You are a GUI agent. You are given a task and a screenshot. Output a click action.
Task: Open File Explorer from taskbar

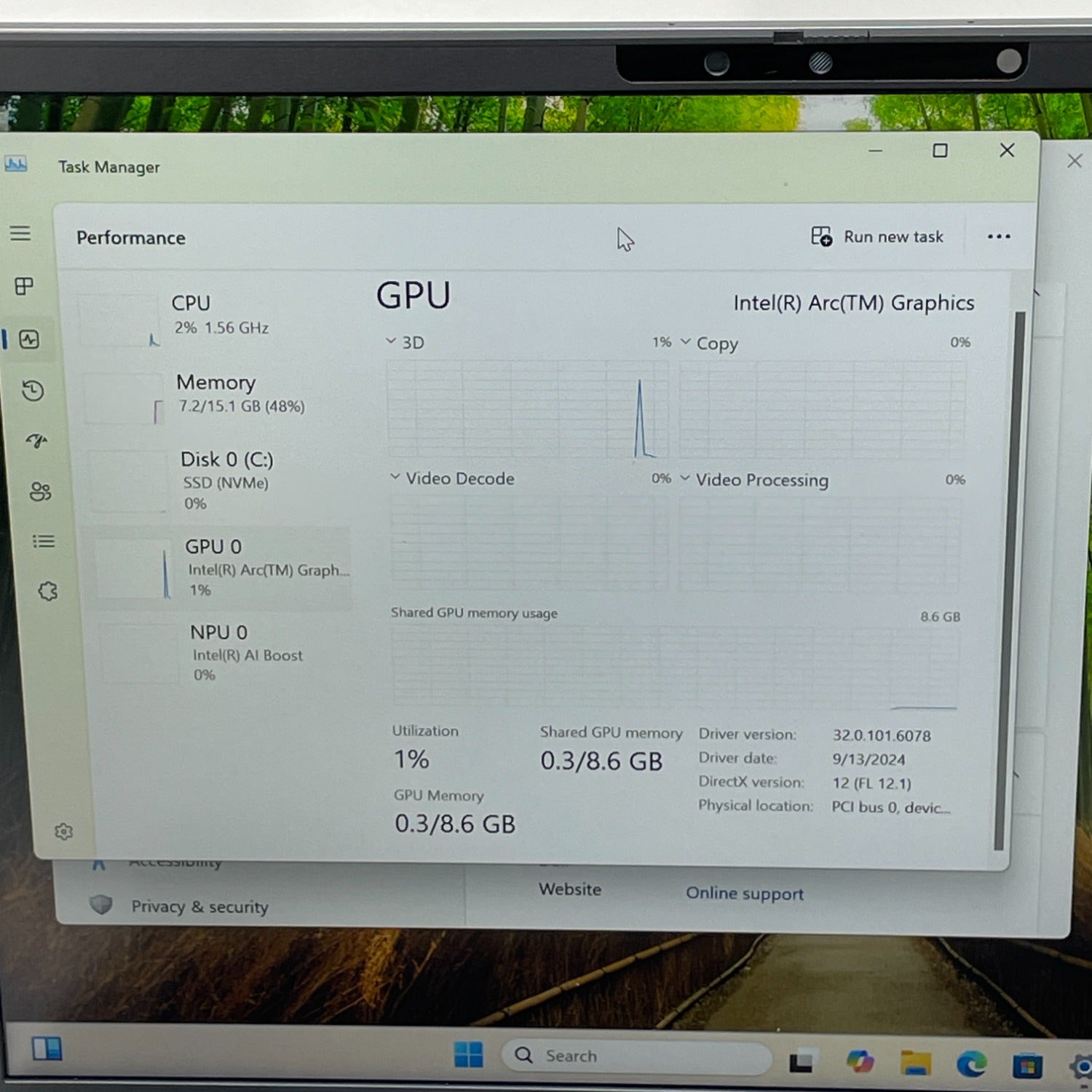916,1063
